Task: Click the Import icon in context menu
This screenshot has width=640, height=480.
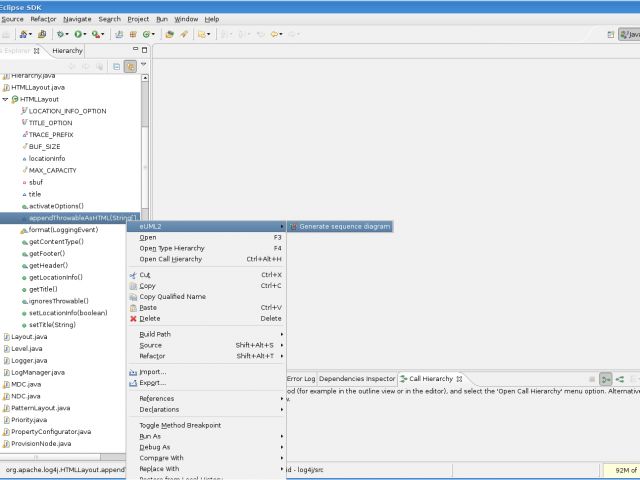Action: click(132, 372)
